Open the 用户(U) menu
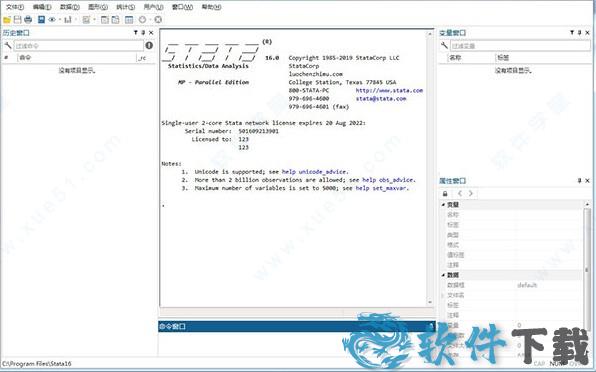Image resolution: width=596 pixels, height=372 pixels. point(153,7)
